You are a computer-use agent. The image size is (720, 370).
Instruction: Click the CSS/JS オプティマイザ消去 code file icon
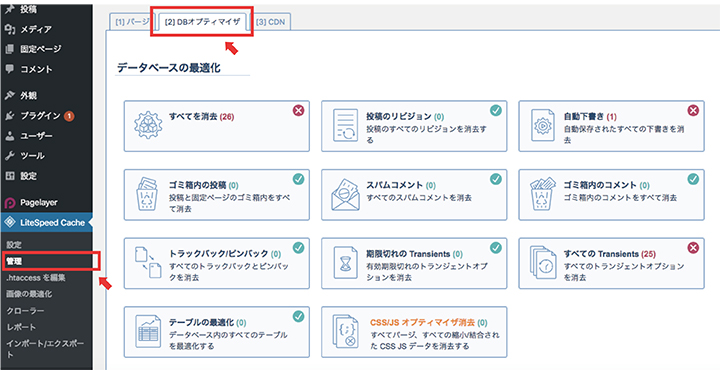tap(345, 331)
